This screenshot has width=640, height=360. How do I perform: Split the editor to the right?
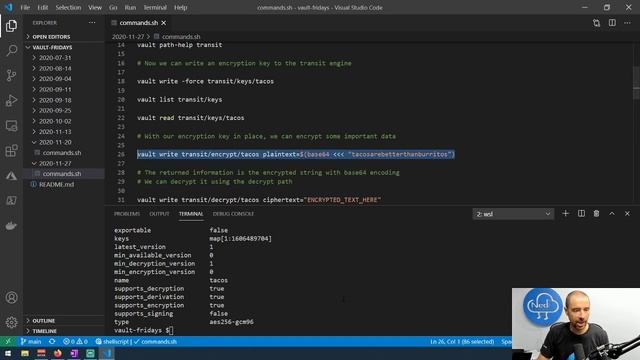point(612,23)
